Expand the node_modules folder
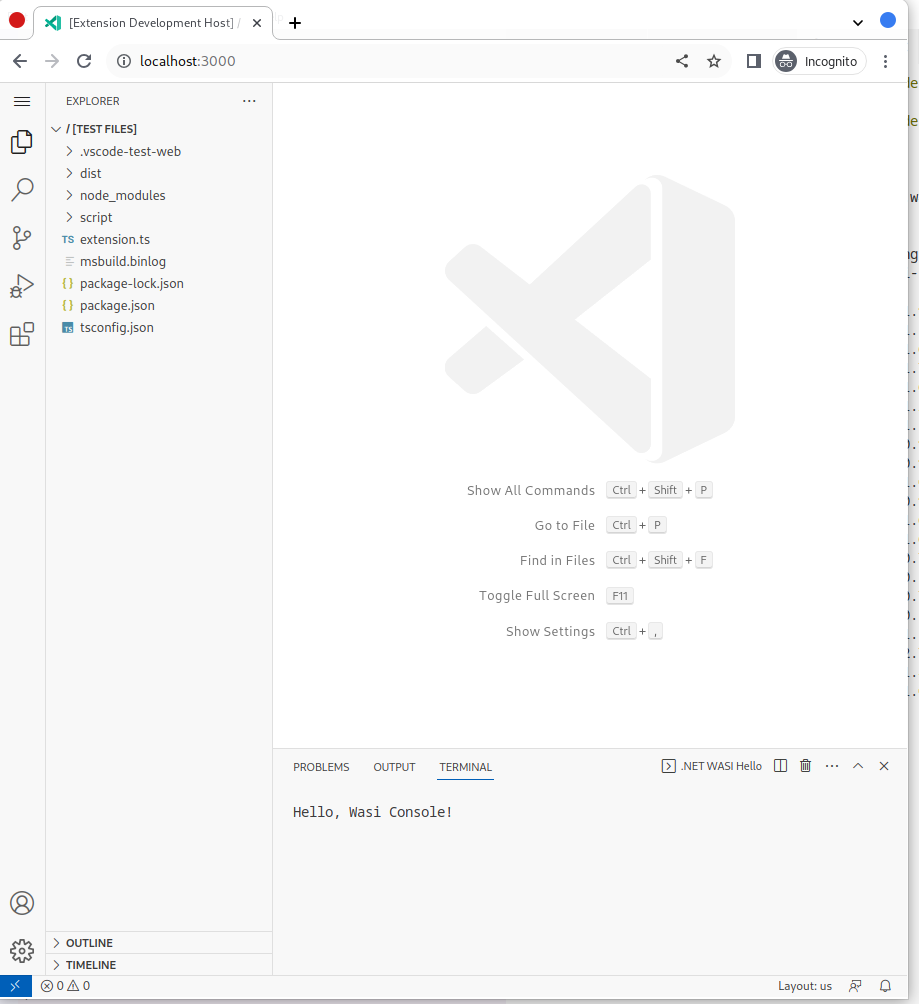 tap(159, 195)
